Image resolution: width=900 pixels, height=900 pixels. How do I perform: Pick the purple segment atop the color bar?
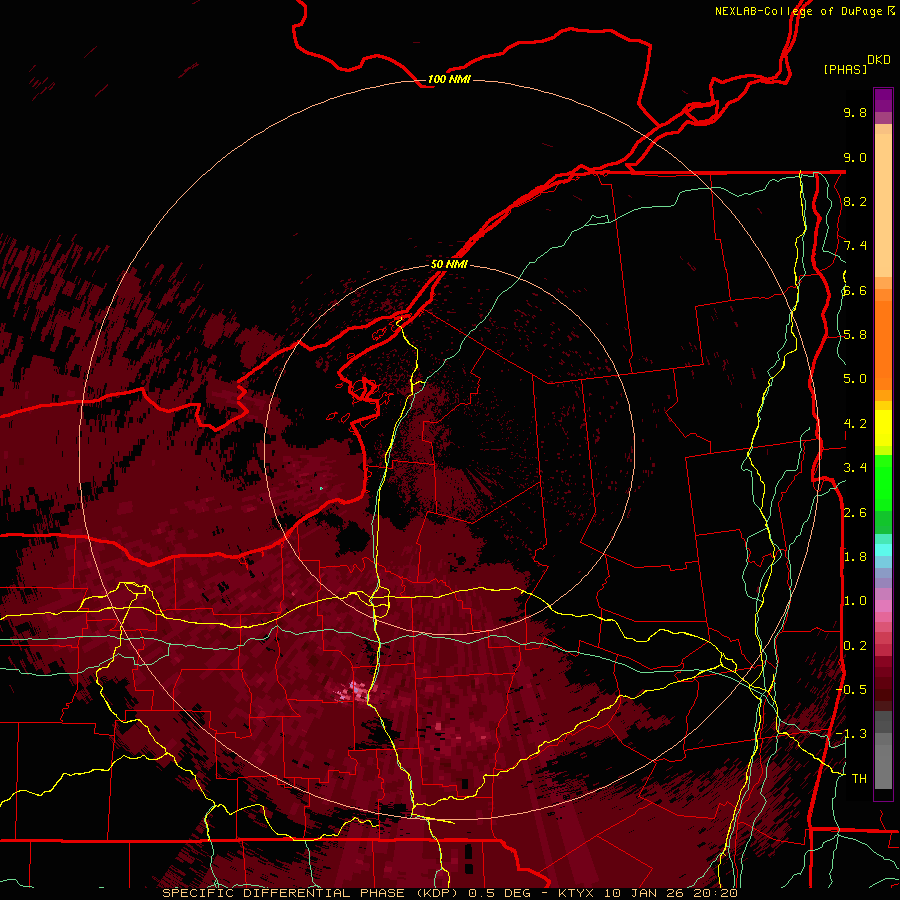coord(883,101)
